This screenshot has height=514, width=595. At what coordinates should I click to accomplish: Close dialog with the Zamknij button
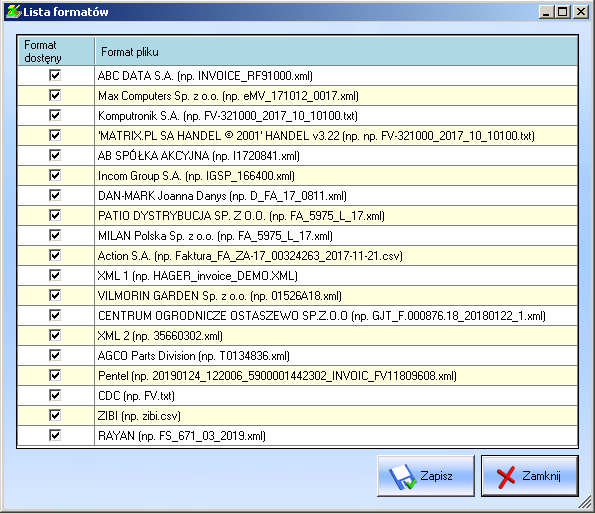[530, 476]
